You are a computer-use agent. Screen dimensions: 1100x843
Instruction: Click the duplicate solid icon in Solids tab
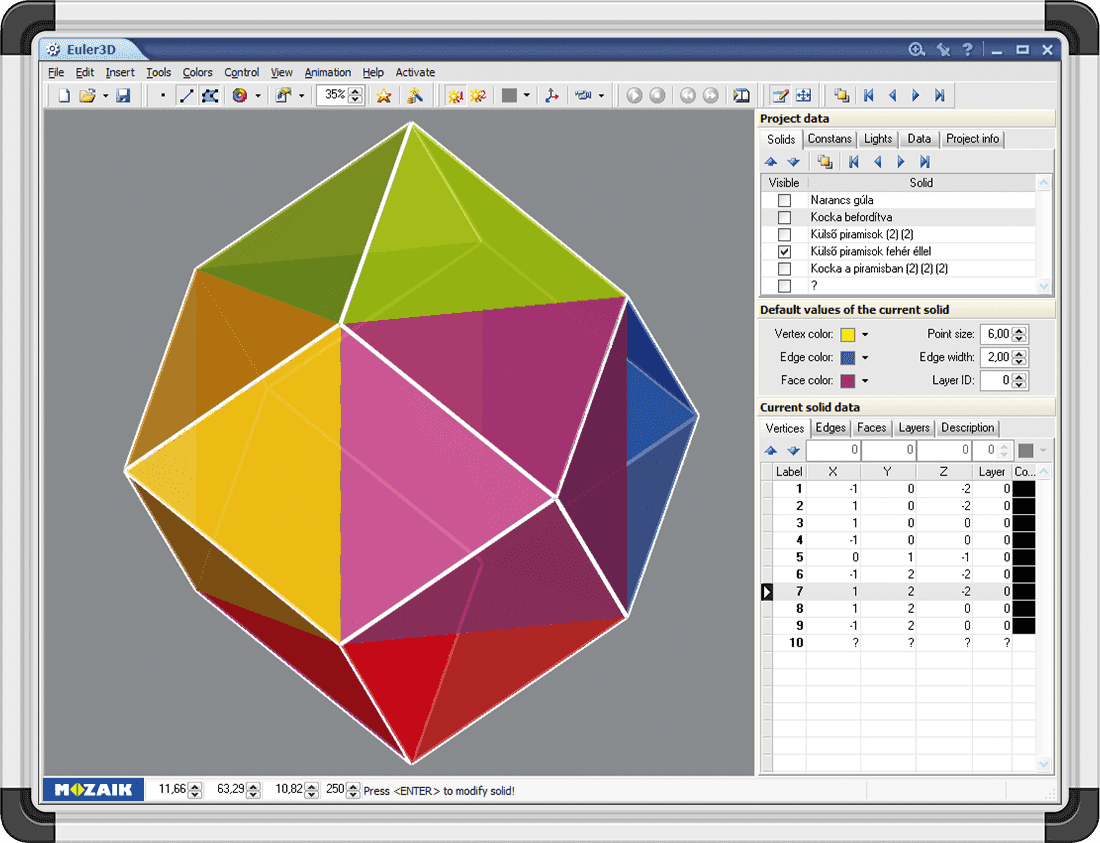[824, 162]
